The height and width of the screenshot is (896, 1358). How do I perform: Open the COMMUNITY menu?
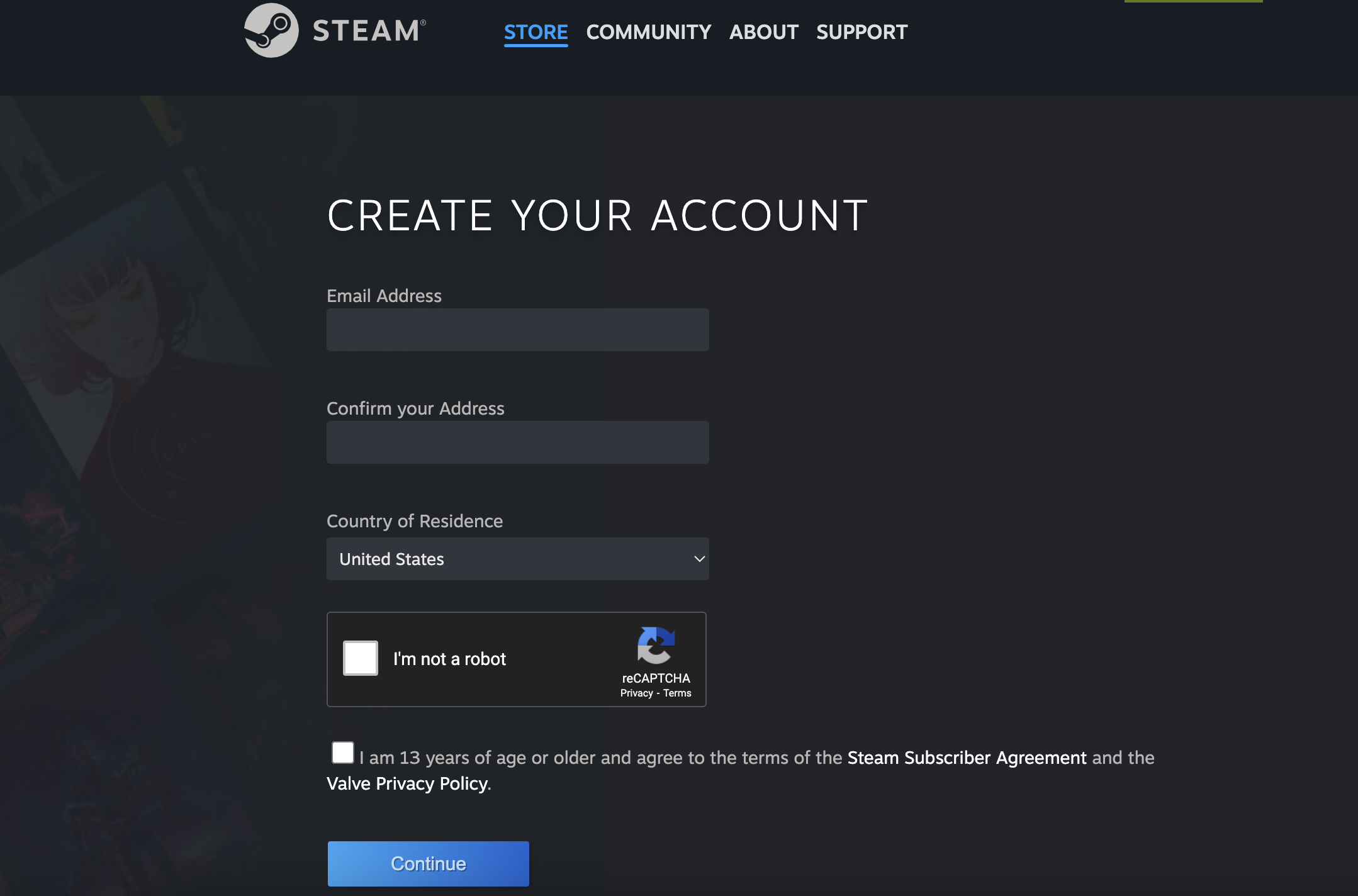649,32
